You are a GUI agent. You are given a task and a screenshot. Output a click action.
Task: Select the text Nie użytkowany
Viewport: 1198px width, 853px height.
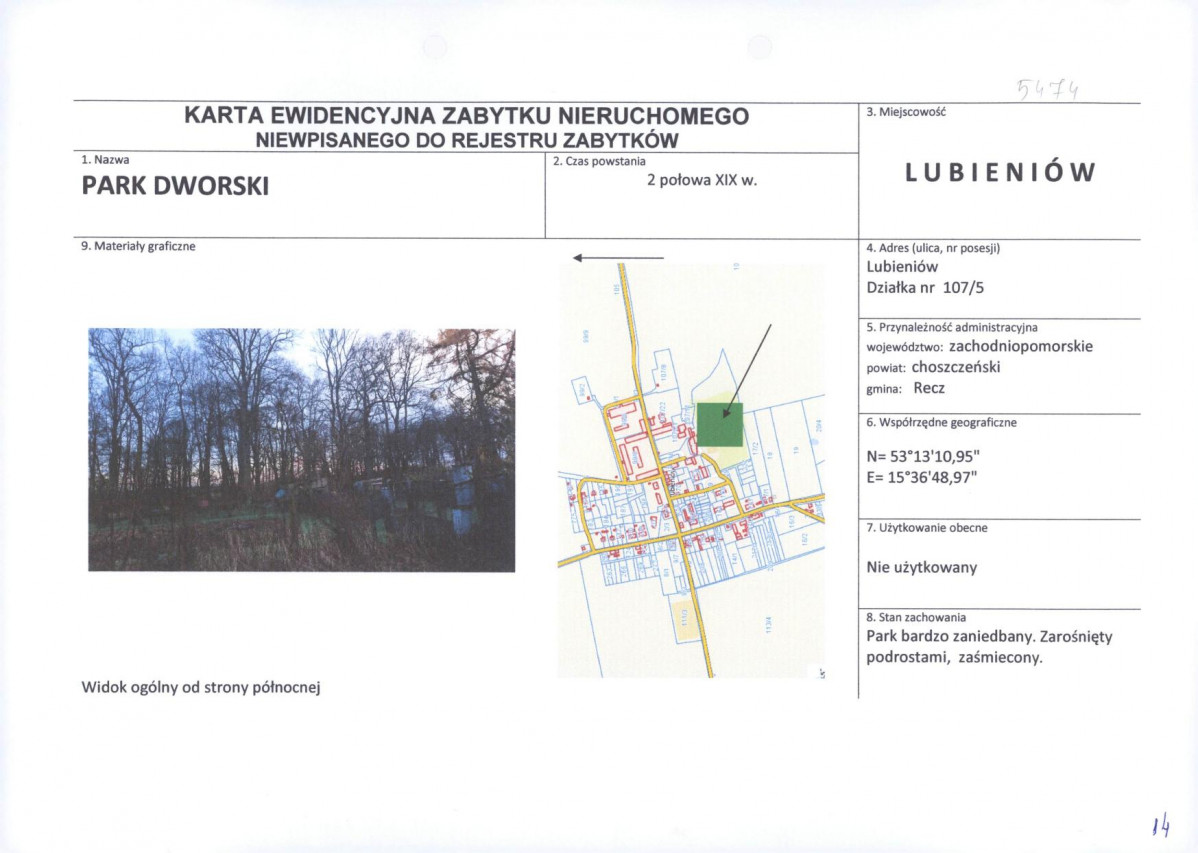click(921, 568)
